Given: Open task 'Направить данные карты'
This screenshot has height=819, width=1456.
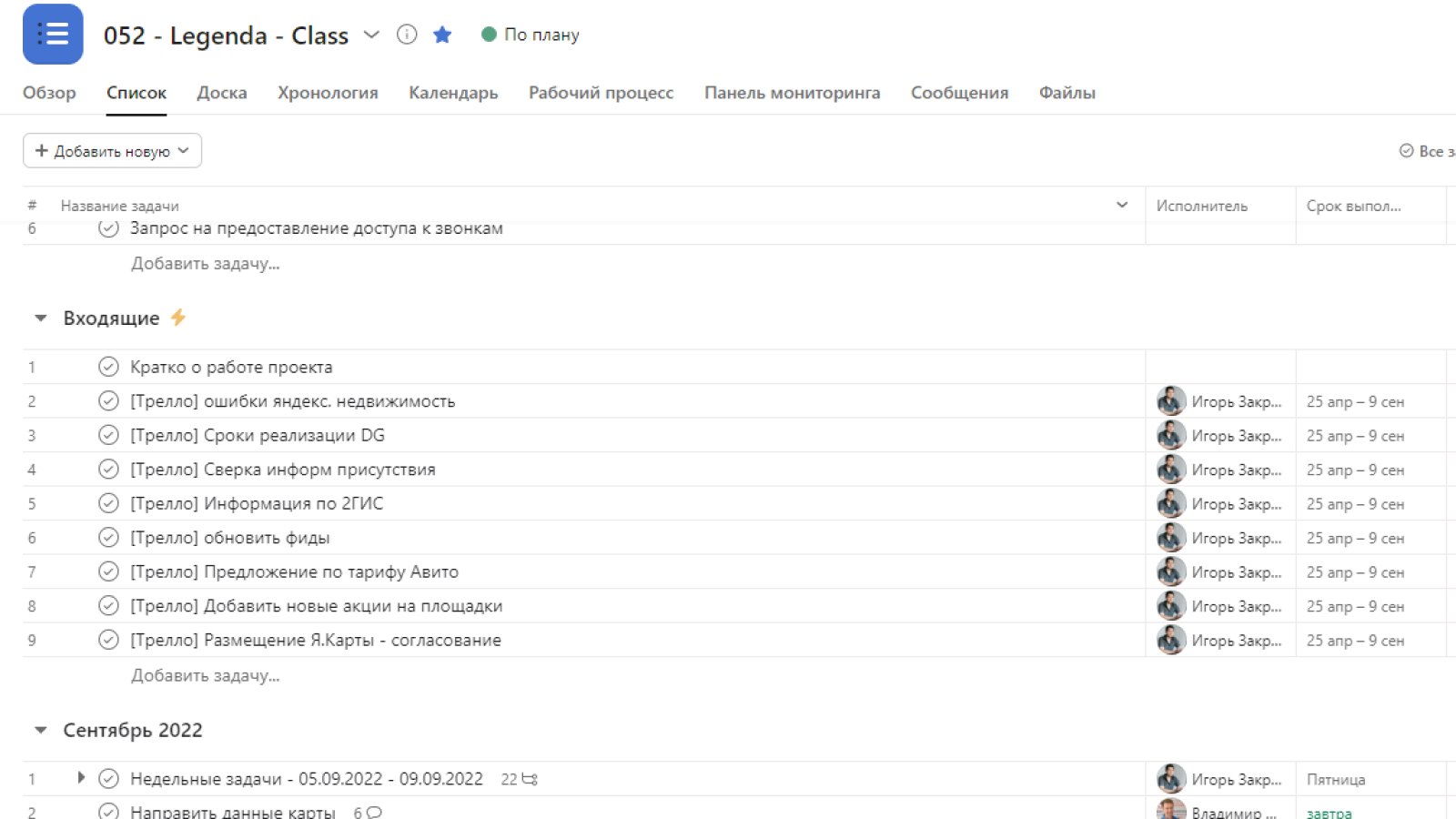Looking at the screenshot, I should (x=233, y=812).
